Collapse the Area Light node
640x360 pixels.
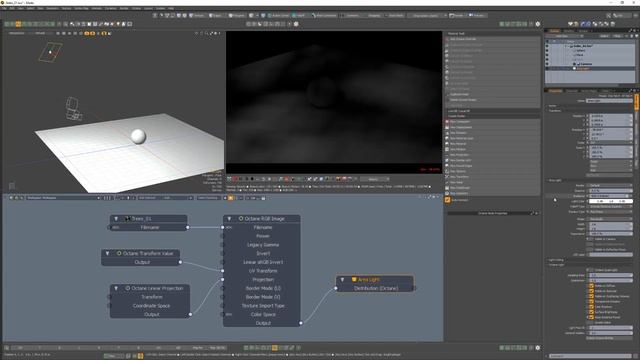[x=342, y=280]
